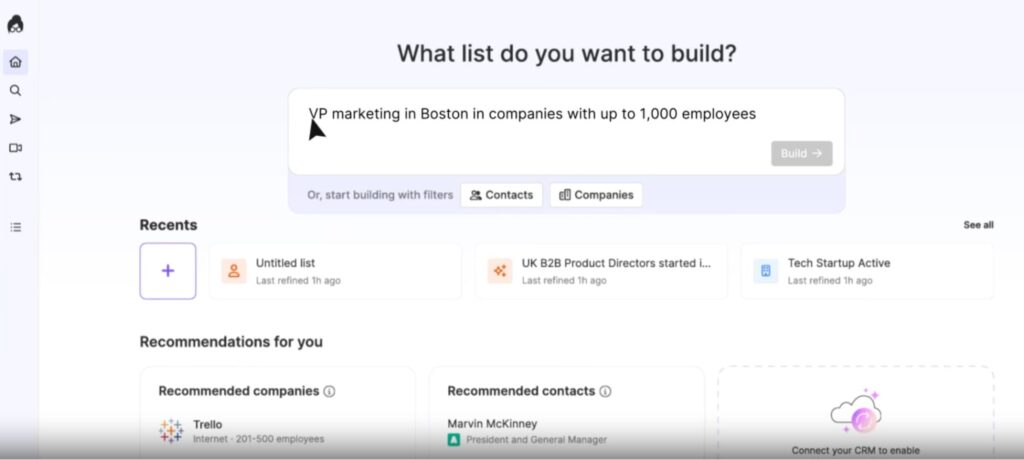The image size is (1024, 460).
Task: Click the Trello company logo
Action: tap(171, 431)
